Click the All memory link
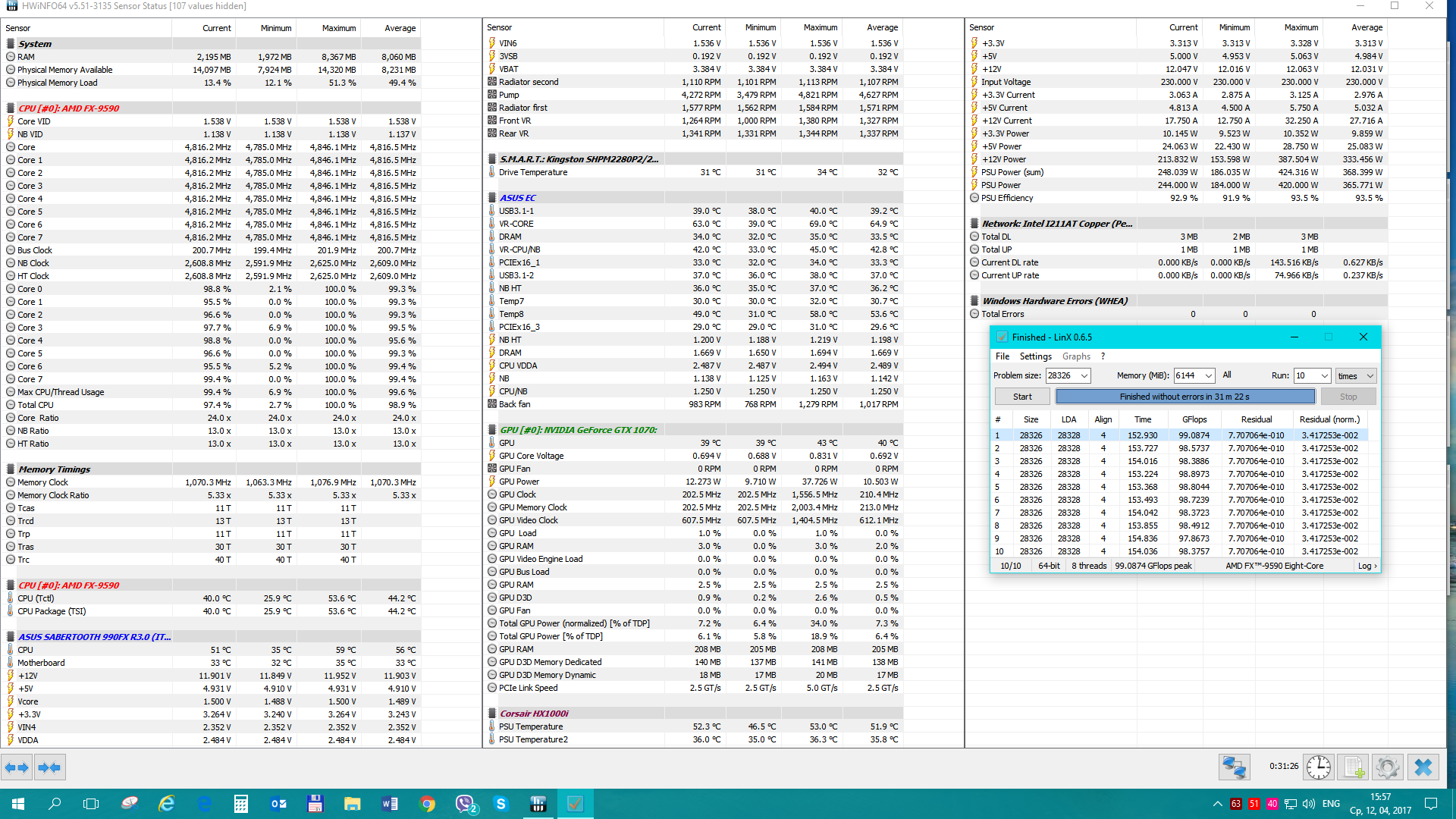The image size is (1456, 819). point(1227,375)
